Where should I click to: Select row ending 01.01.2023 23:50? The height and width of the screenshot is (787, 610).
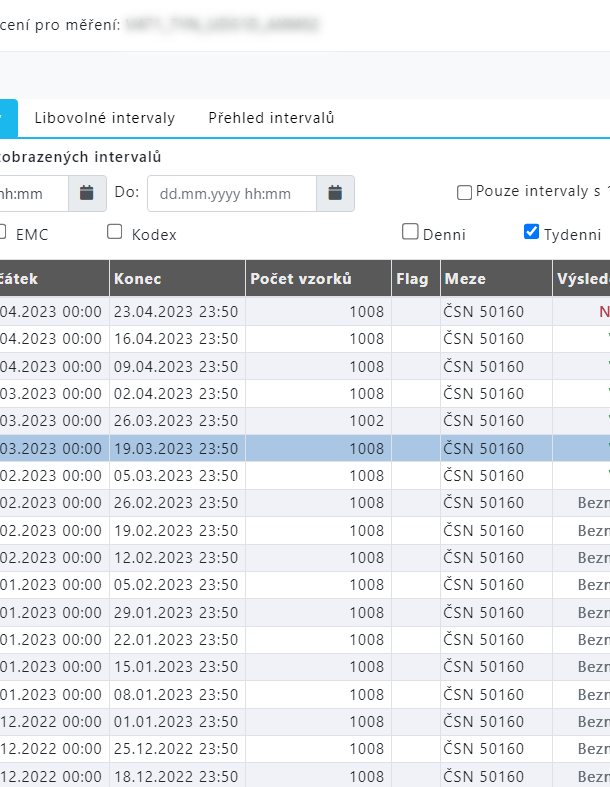pos(305,722)
